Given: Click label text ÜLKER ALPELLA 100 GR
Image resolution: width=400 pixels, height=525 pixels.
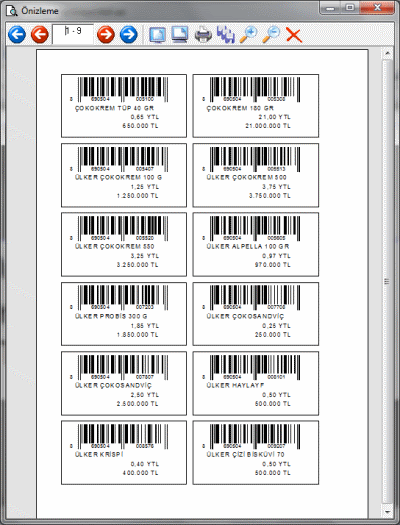Looking at the screenshot, I should pyautogui.click(x=248, y=246).
